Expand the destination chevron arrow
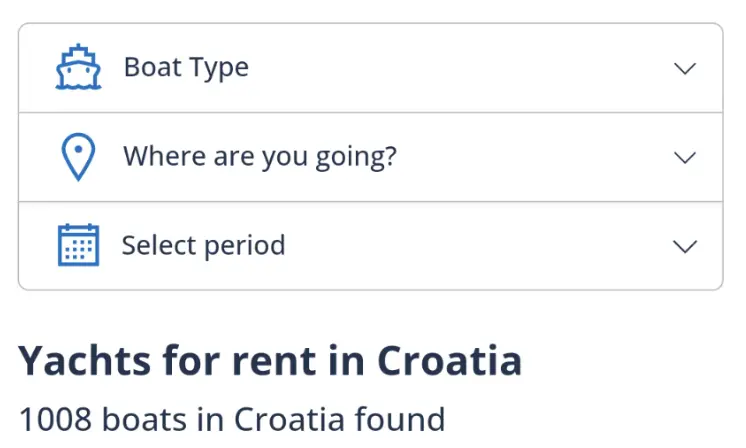746x448 pixels. [684, 157]
